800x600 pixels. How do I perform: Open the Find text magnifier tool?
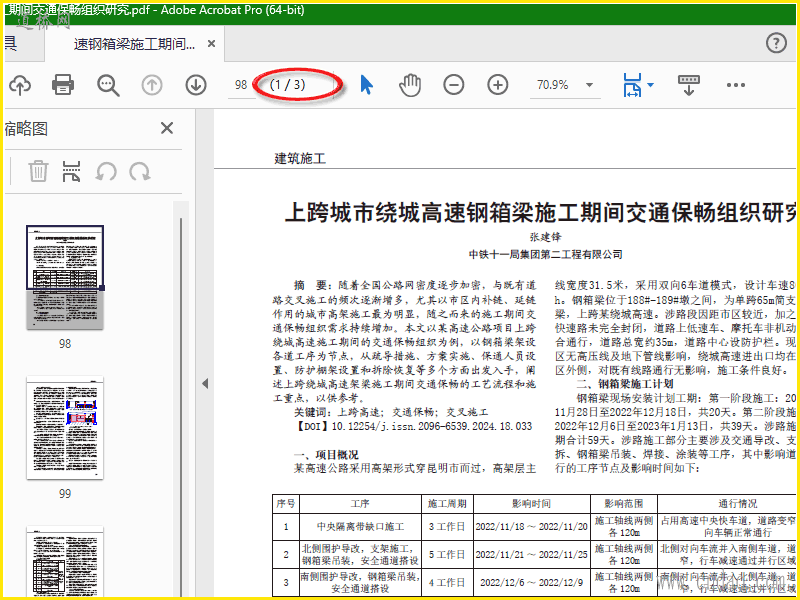pos(108,85)
